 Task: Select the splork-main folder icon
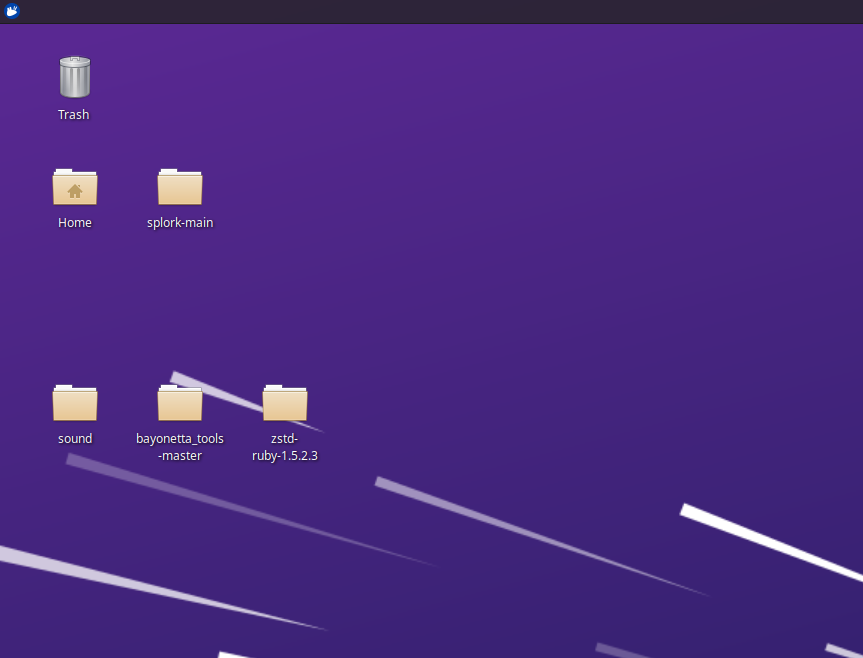pyautogui.click(x=180, y=187)
